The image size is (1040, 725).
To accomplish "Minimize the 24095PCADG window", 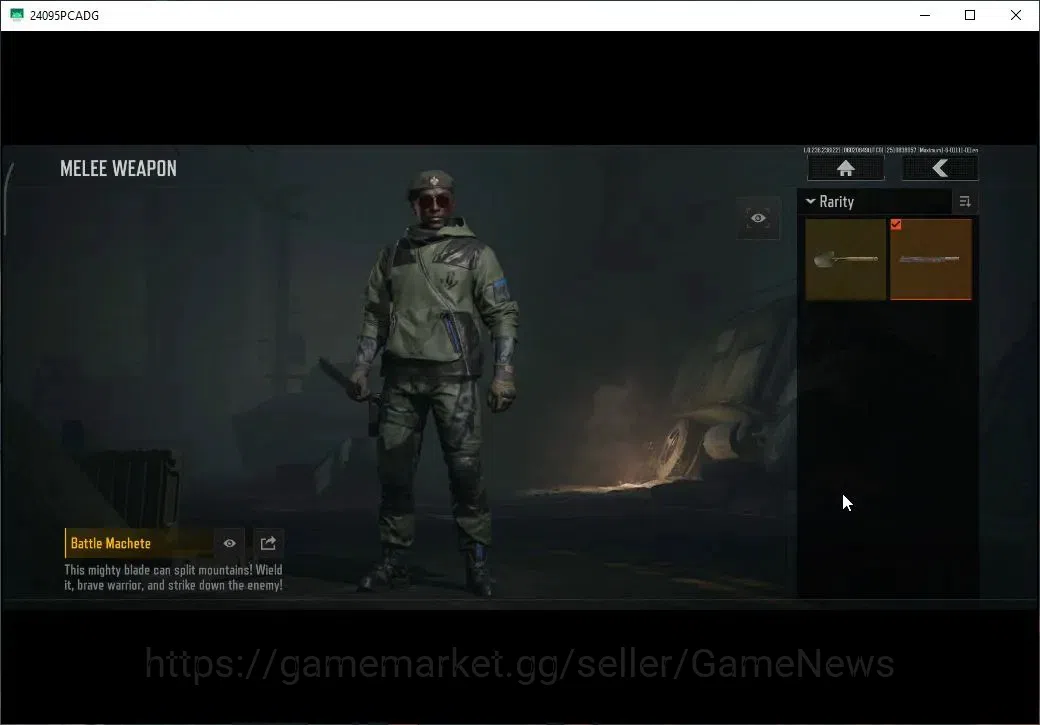I will 925,15.
